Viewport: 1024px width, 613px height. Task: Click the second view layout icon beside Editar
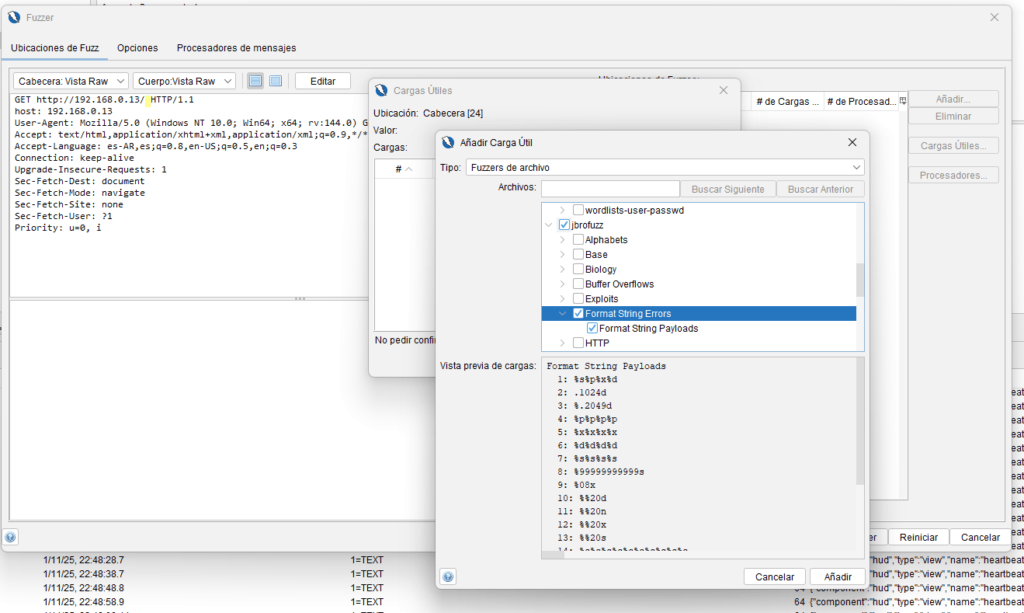[x=276, y=81]
